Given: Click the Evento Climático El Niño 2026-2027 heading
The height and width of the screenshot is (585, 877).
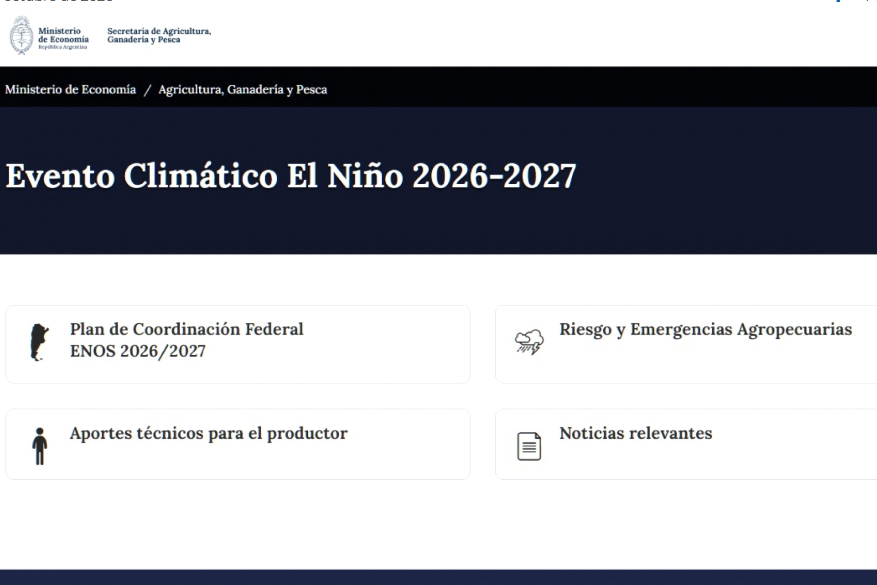Looking at the screenshot, I should pos(291,176).
